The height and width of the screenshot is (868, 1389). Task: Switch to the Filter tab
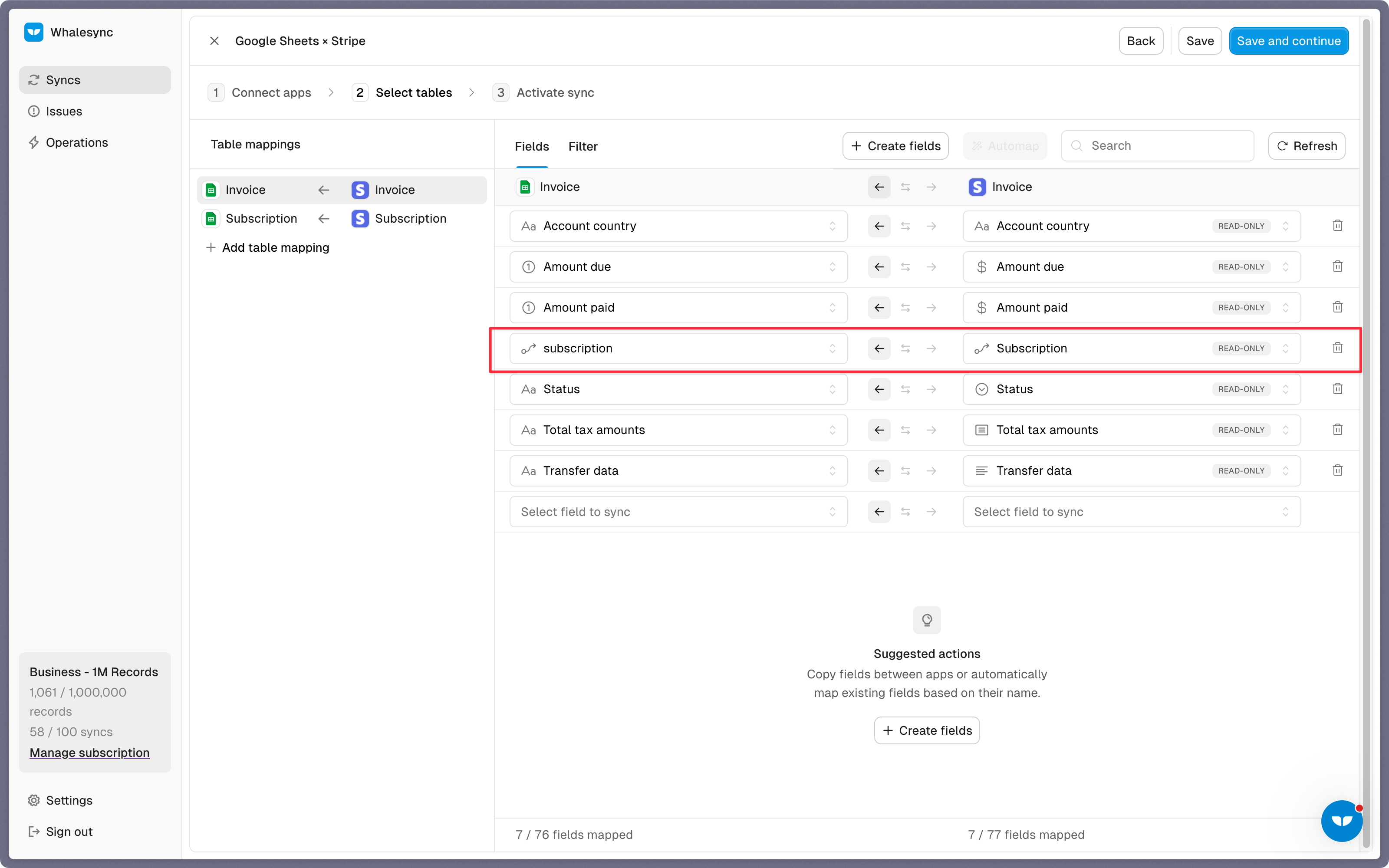(x=583, y=146)
